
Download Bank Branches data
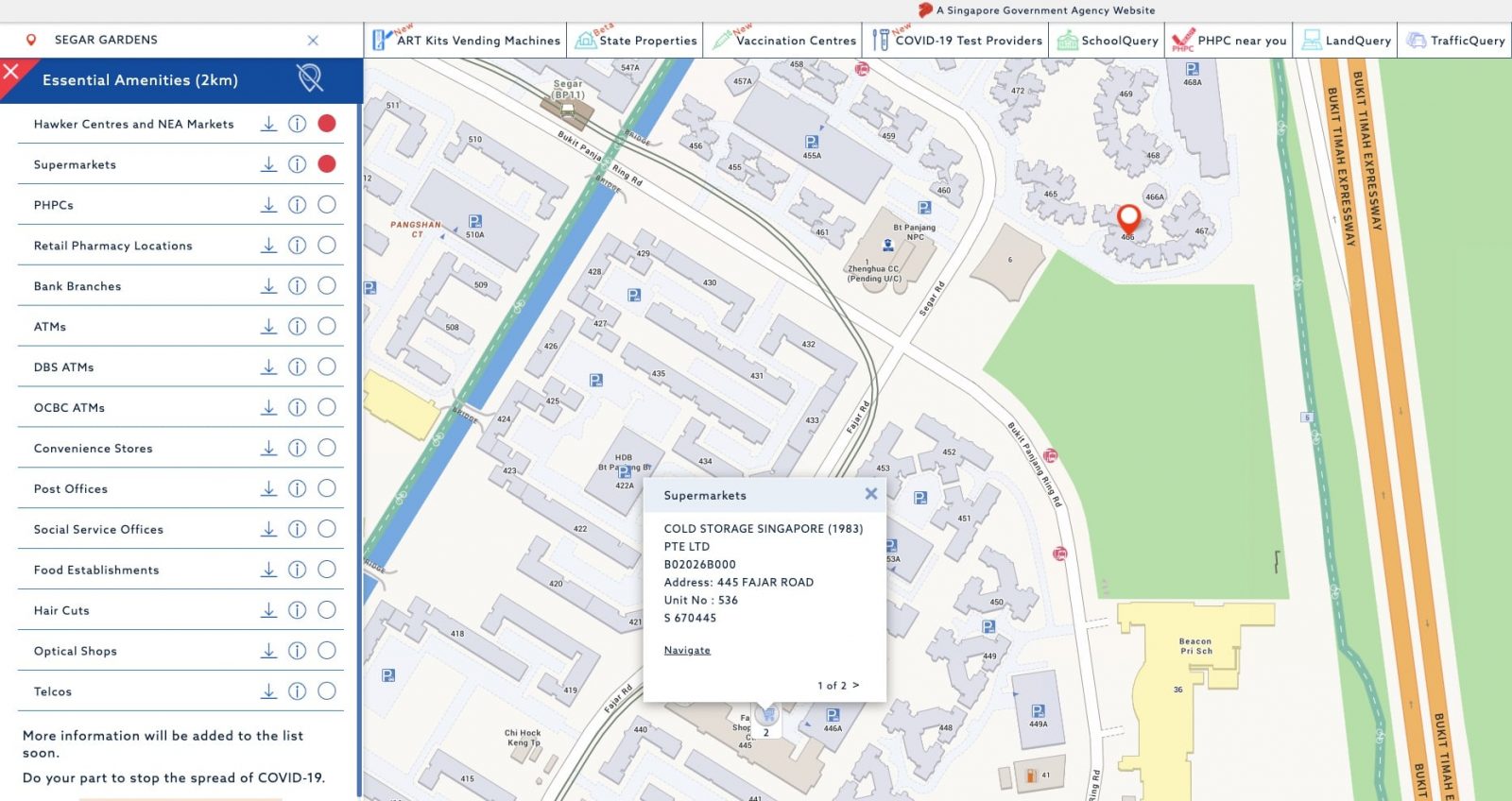[269, 286]
